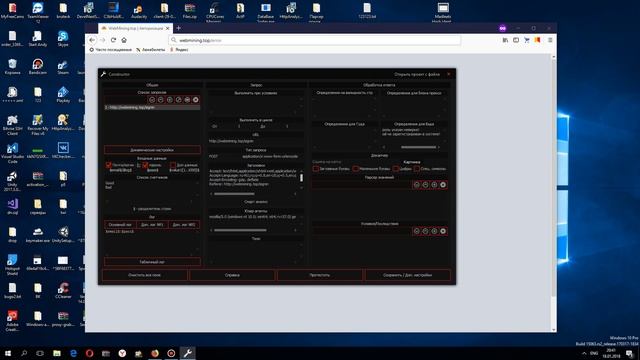This screenshot has width=640, height=360.
Task: Click the Firefox address bar
Action: [314, 40]
